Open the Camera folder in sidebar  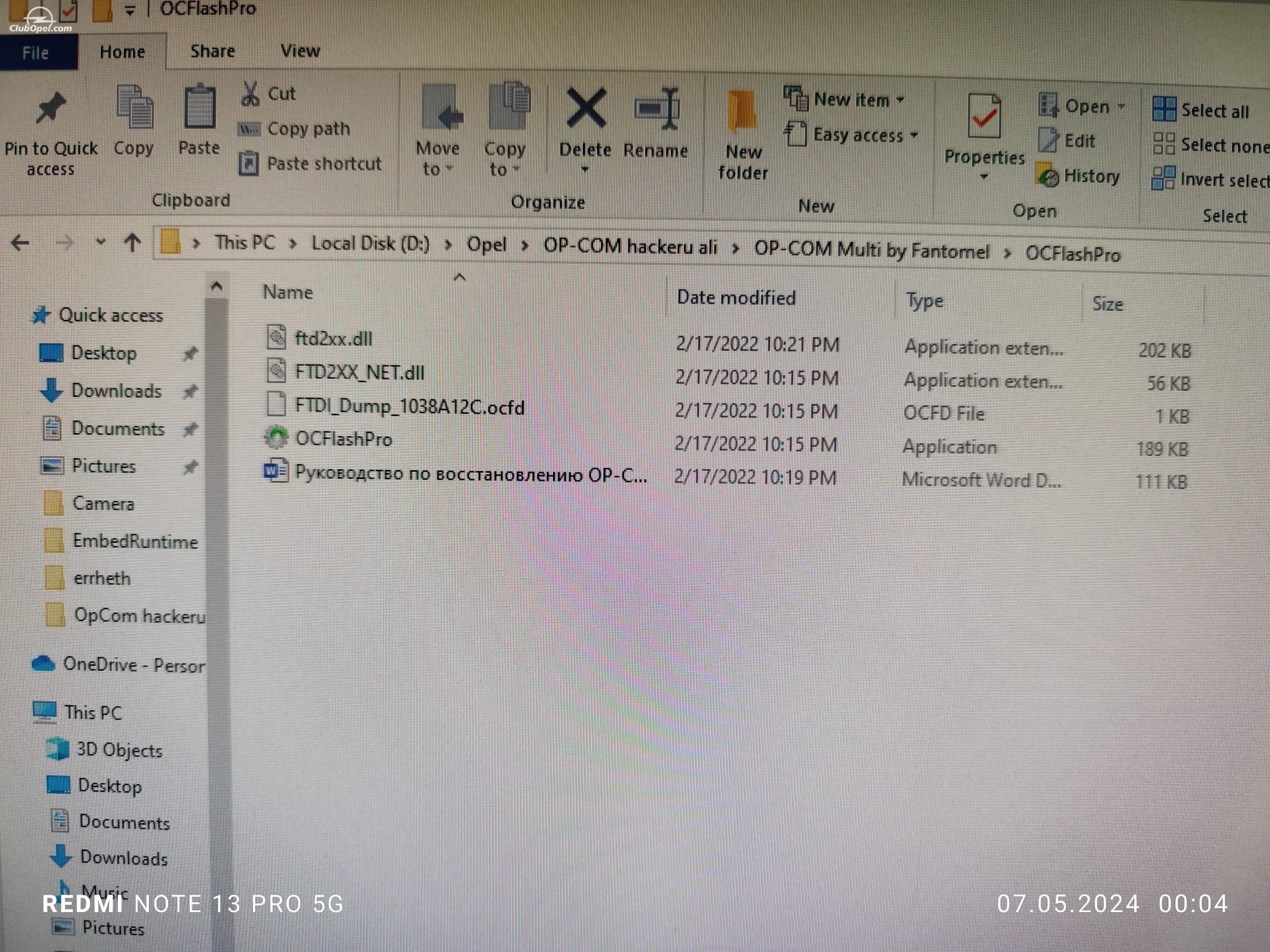(103, 503)
